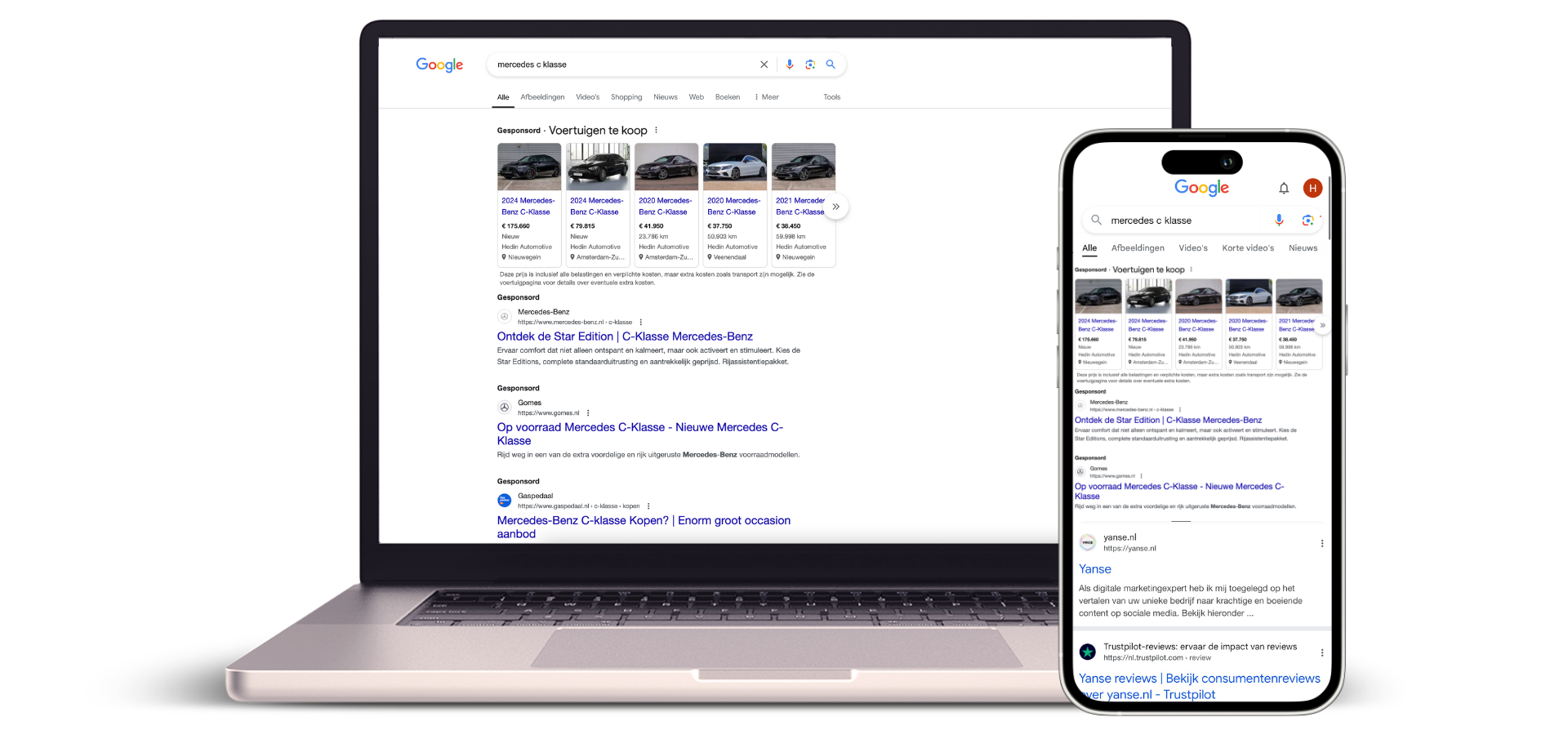Click the Google logo on the laptop screen
The width and height of the screenshot is (1568, 735).
point(439,65)
